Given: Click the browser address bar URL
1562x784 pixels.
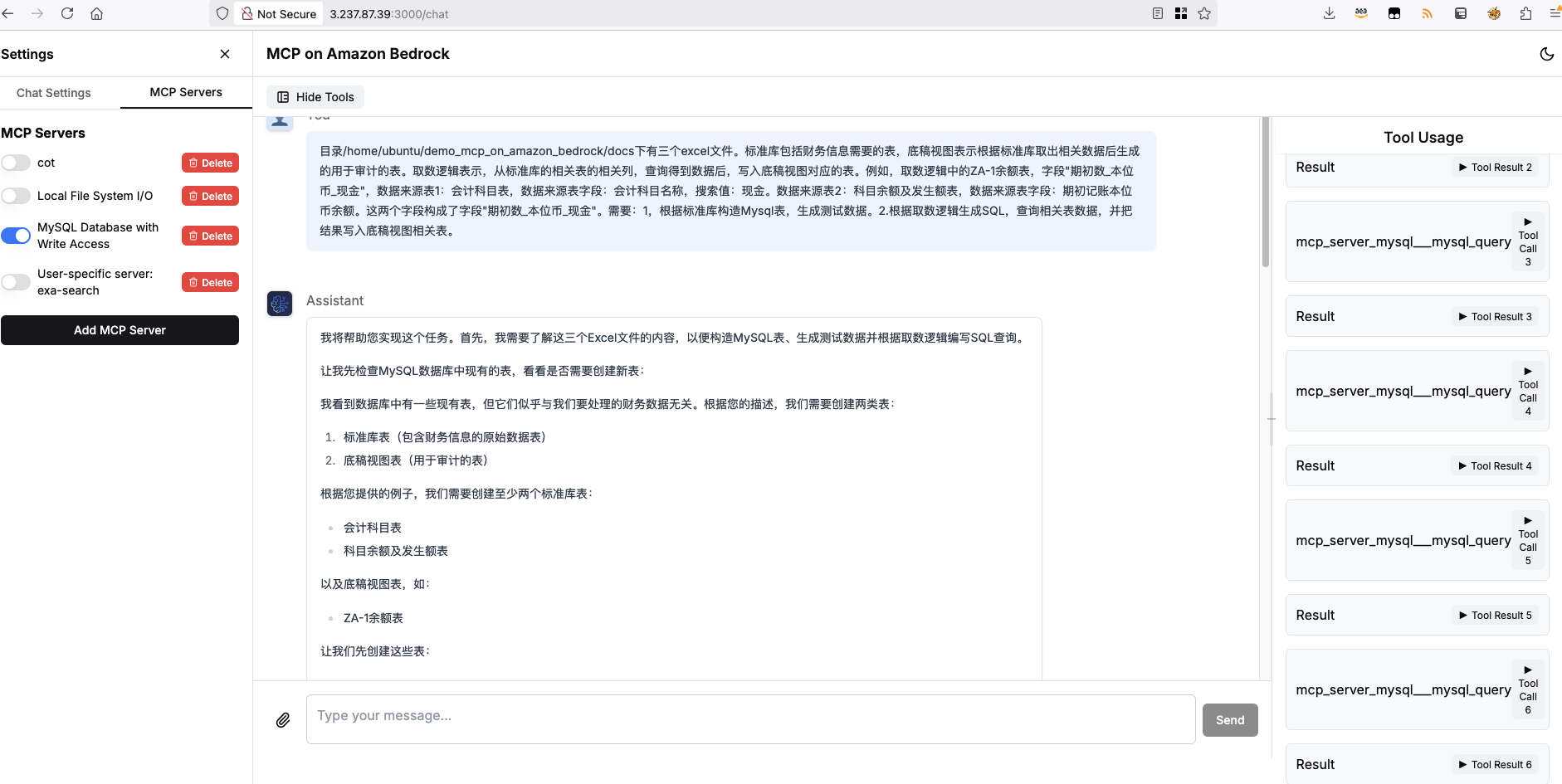Looking at the screenshot, I should (x=389, y=14).
